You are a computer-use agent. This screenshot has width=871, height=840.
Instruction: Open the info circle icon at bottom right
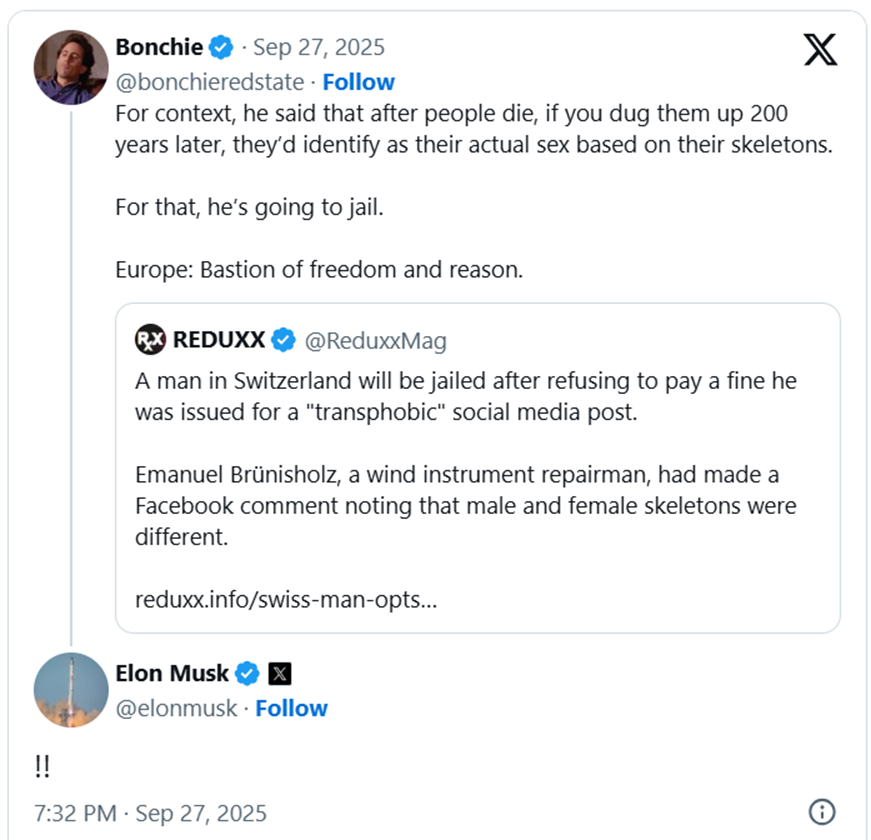(x=821, y=811)
